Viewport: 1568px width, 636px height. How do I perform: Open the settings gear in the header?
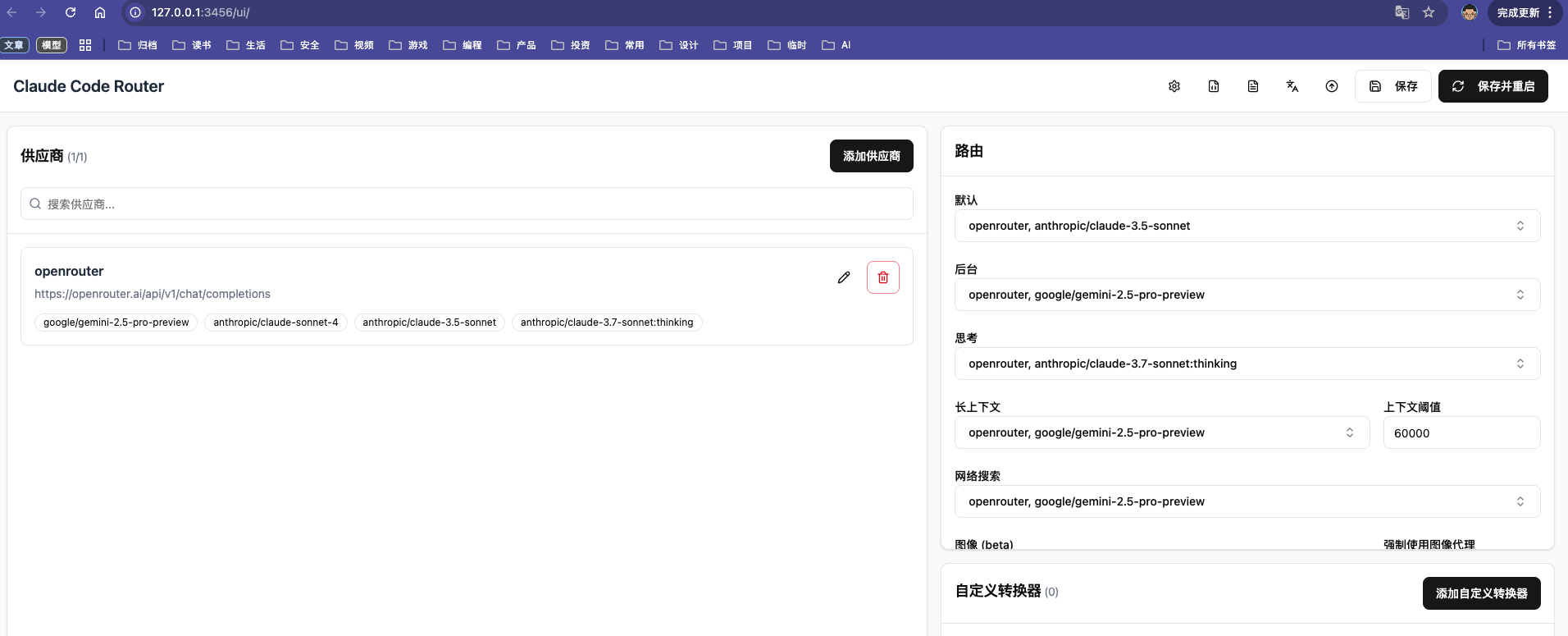1174,86
